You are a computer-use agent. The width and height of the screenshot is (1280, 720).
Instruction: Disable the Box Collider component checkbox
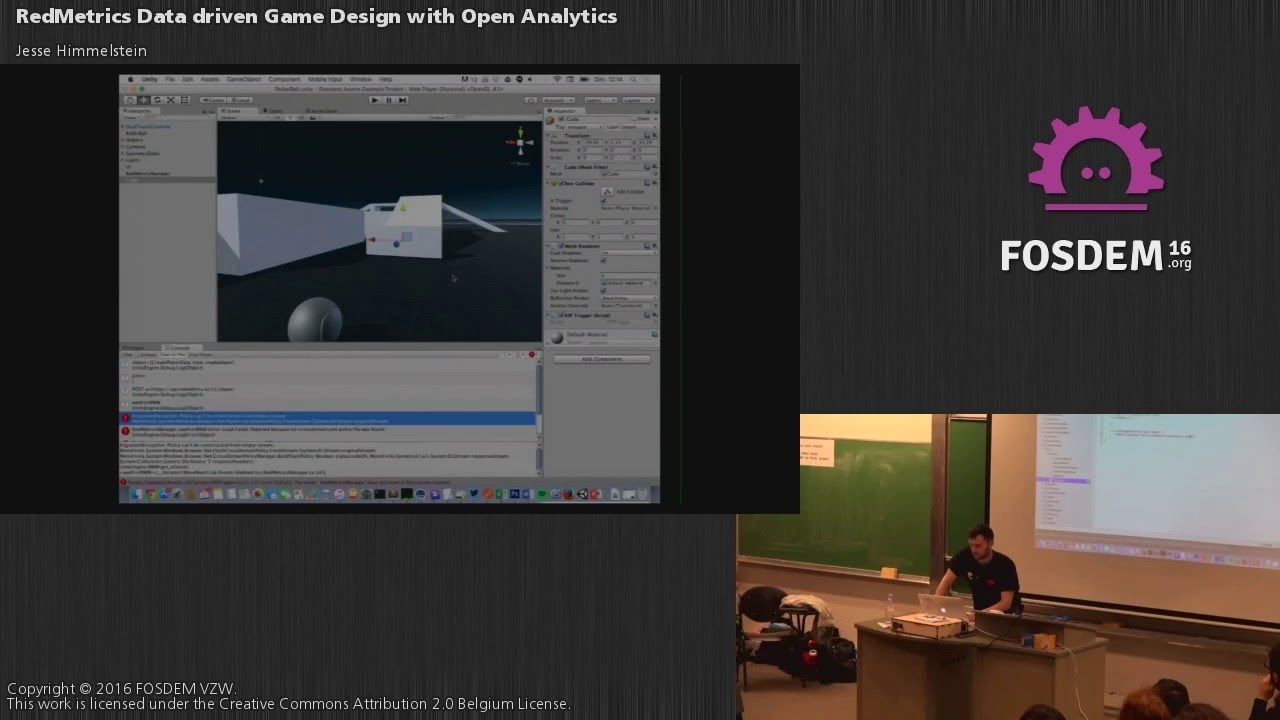pyautogui.click(x=562, y=183)
